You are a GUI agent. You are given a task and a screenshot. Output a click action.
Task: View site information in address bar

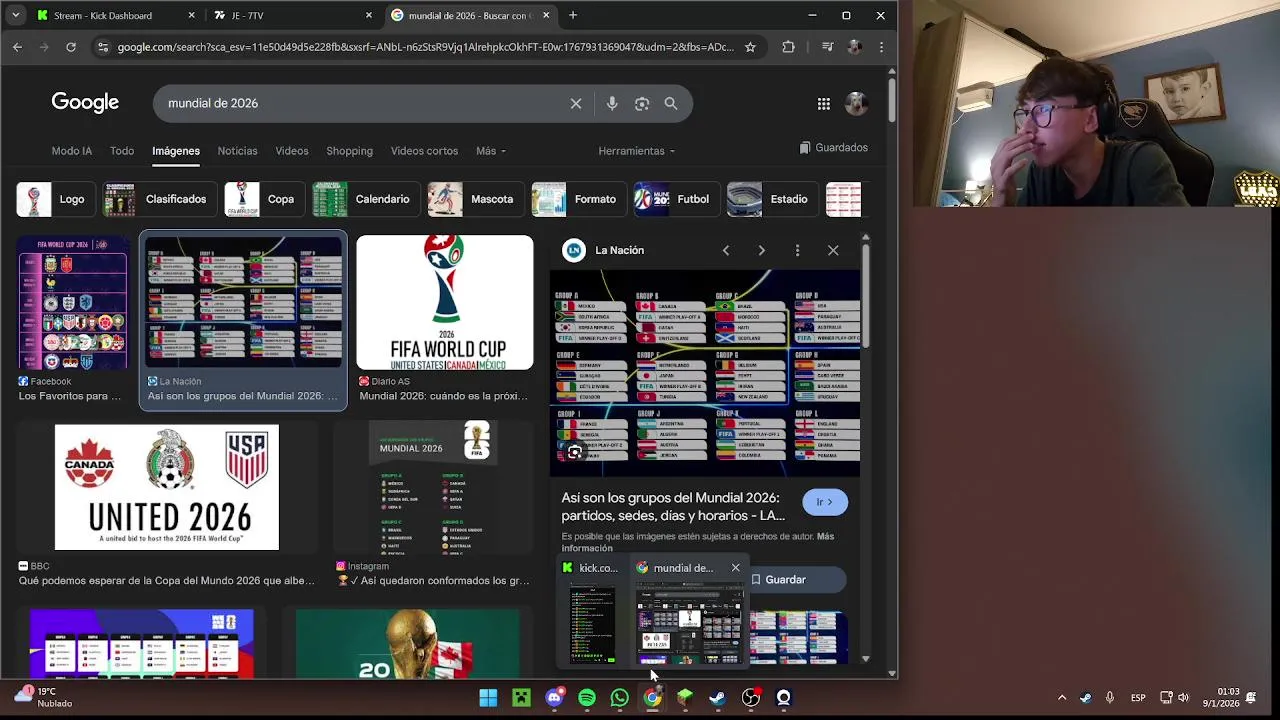pos(103,46)
